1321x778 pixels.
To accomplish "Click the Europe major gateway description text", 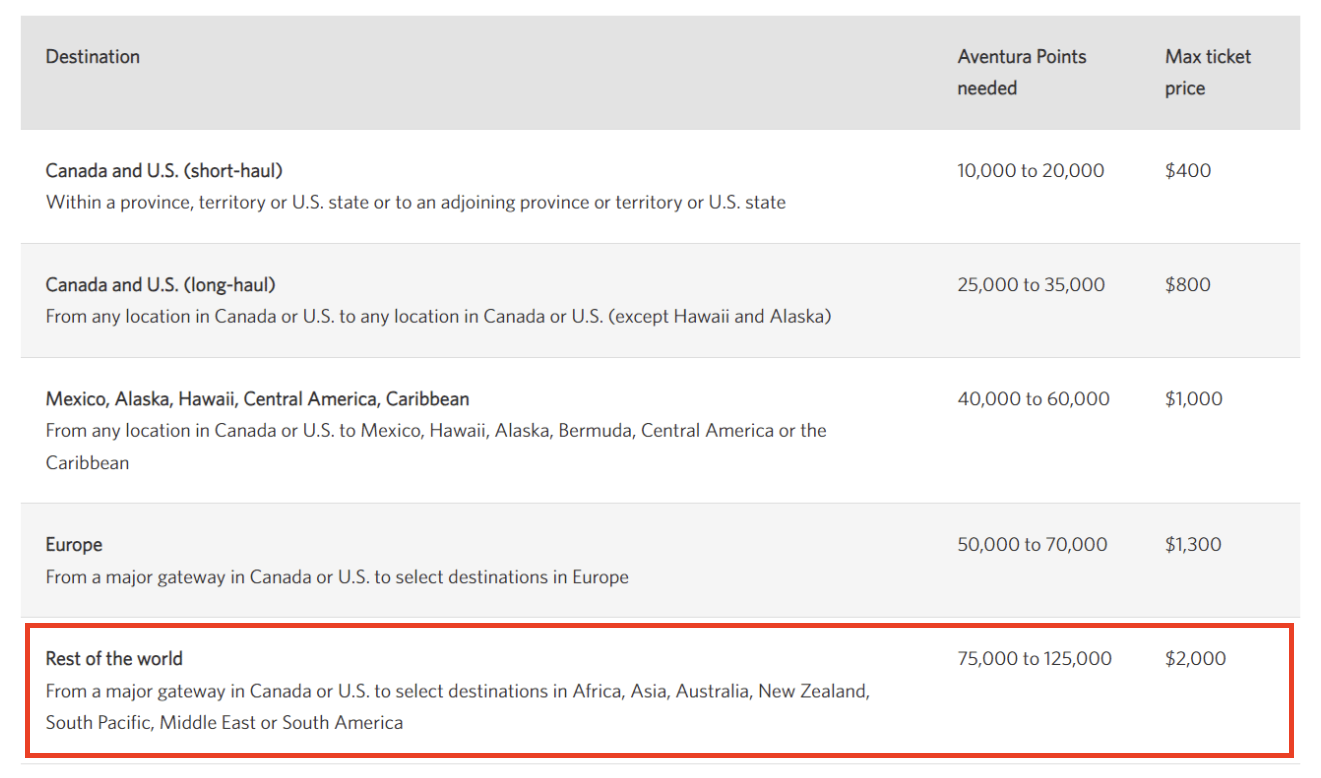I will click(x=337, y=577).
